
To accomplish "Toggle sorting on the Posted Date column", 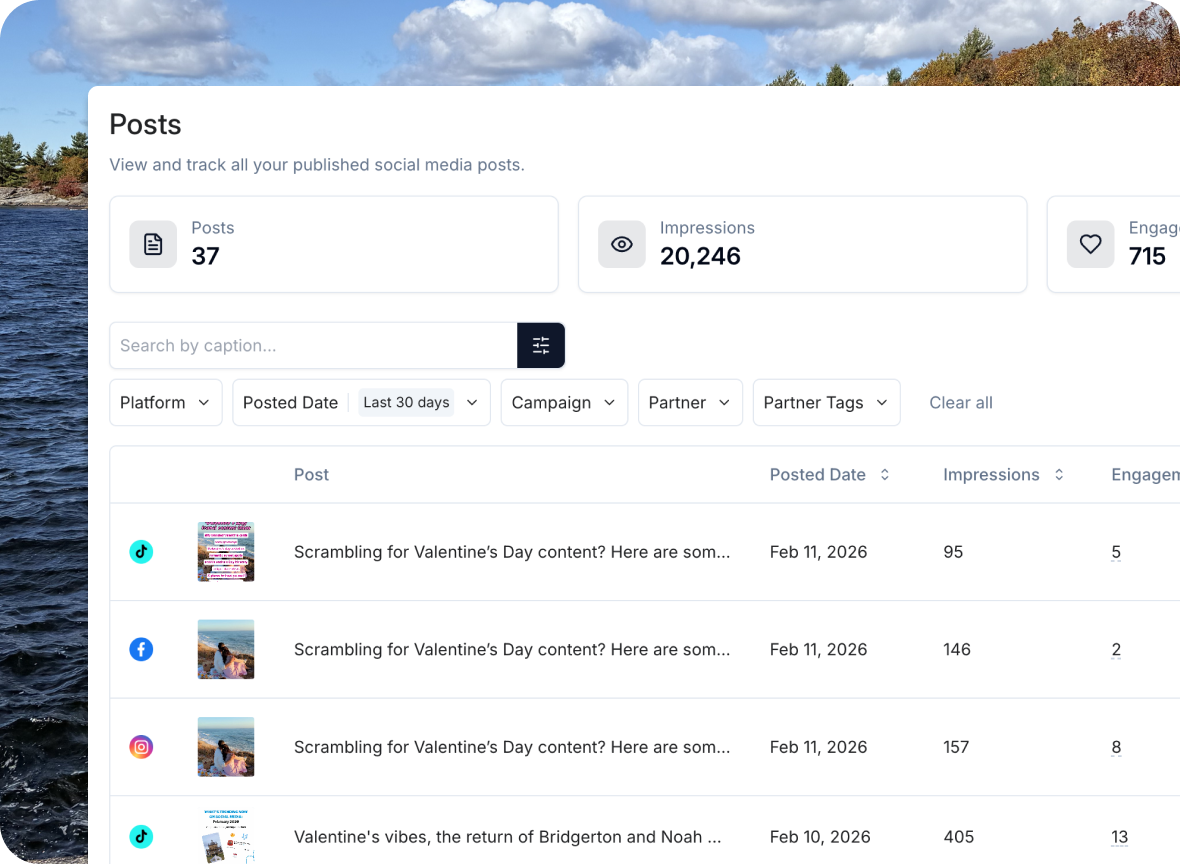I will (884, 475).
